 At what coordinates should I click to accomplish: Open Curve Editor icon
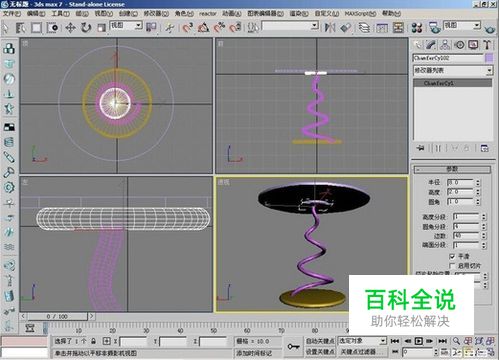(x=382, y=27)
